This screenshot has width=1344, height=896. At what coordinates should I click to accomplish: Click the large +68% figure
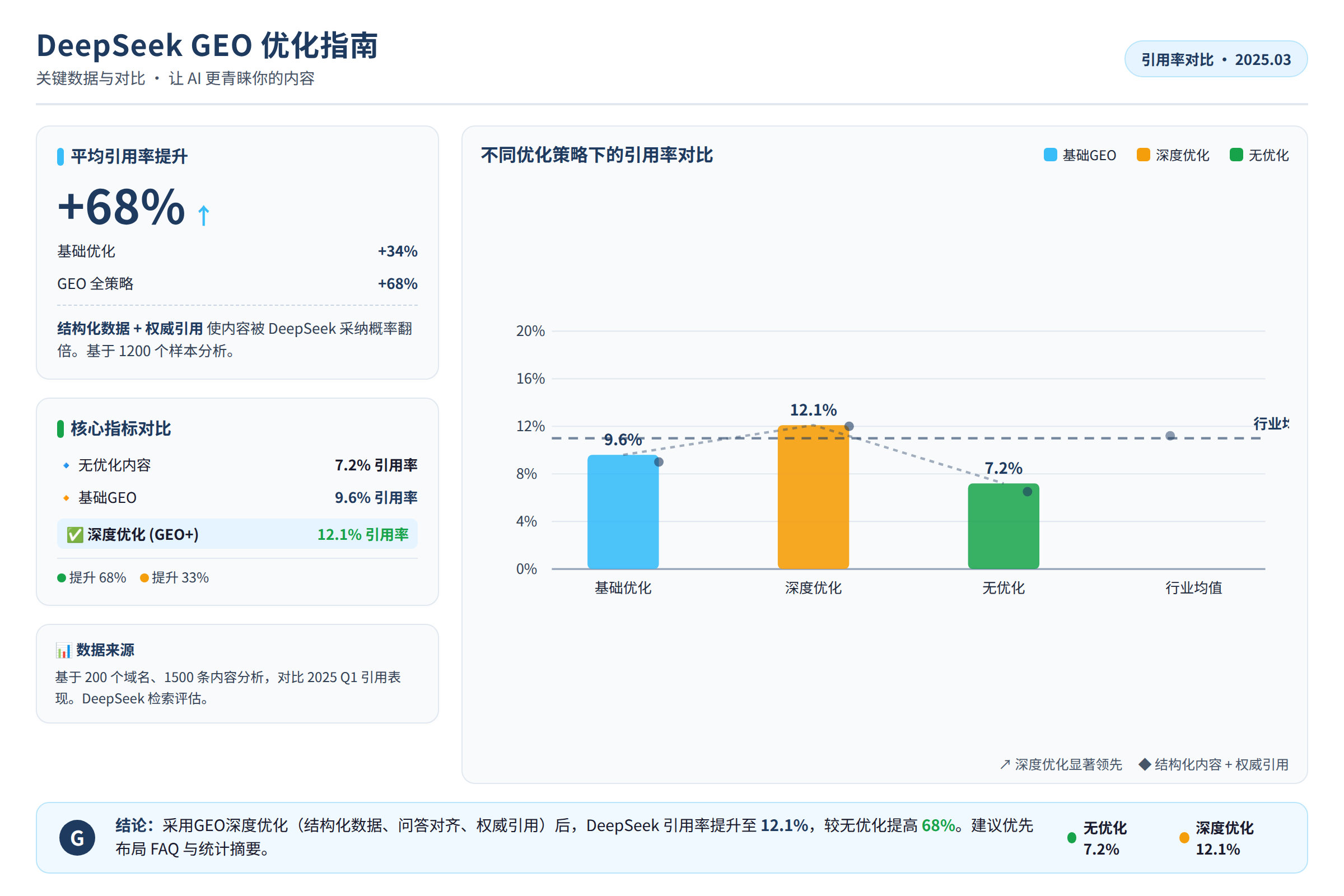[121, 207]
